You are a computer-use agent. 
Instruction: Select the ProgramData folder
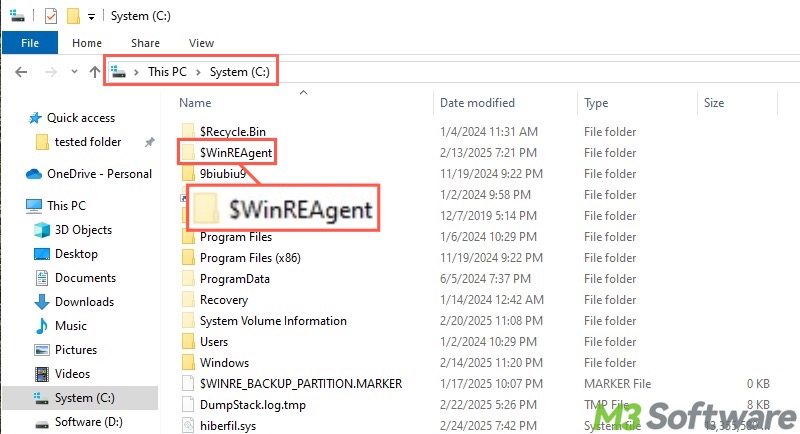pos(235,279)
